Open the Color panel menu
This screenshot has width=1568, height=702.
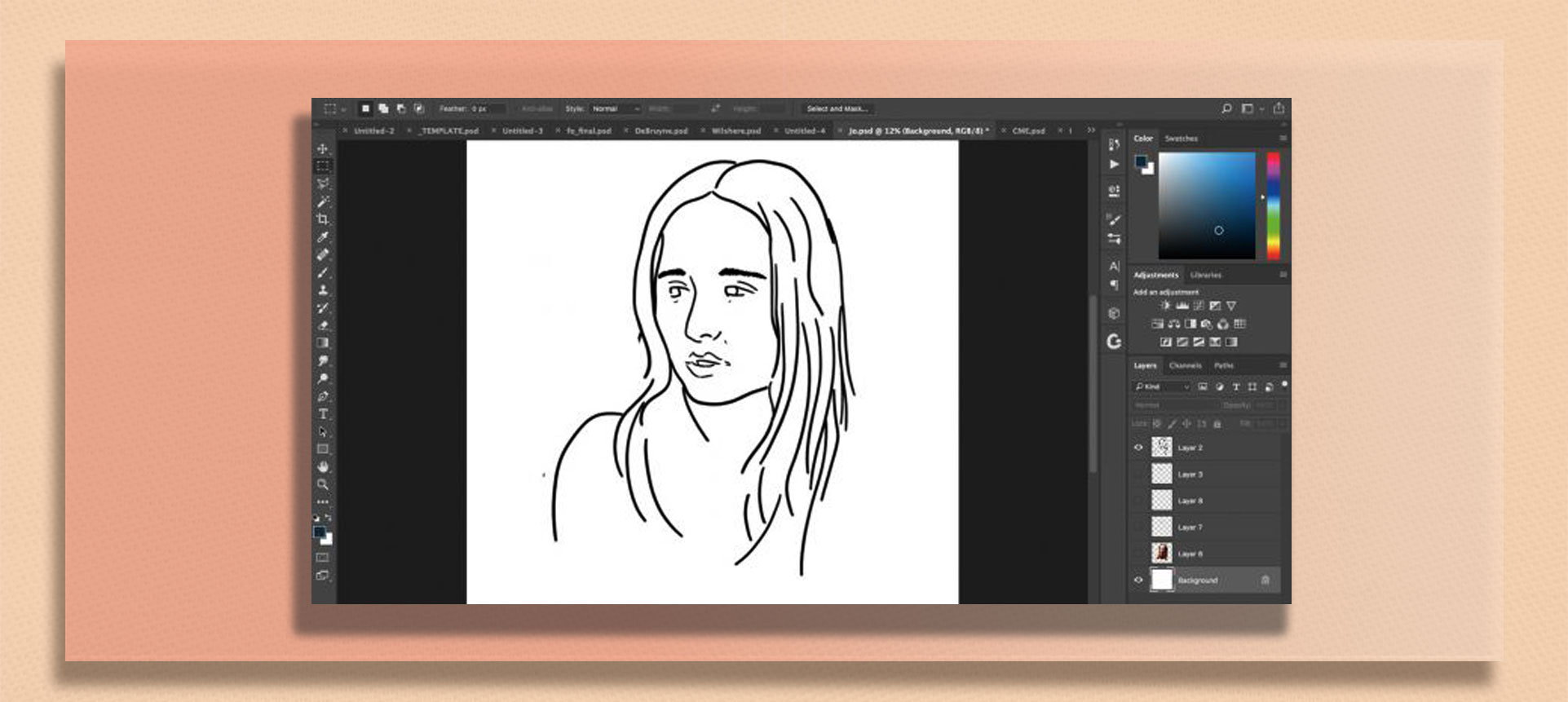tap(1283, 139)
